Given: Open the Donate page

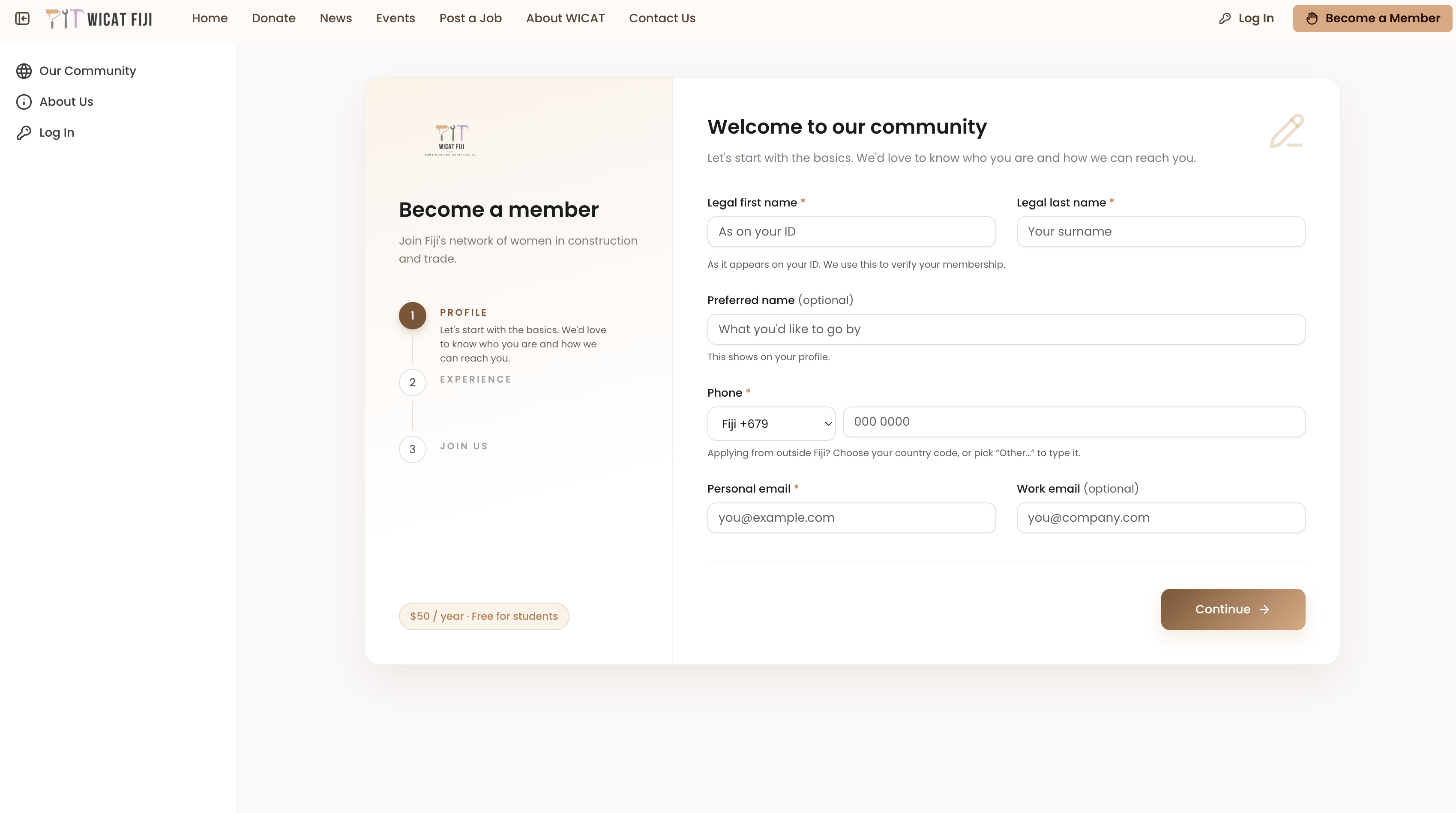Looking at the screenshot, I should [273, 18].
